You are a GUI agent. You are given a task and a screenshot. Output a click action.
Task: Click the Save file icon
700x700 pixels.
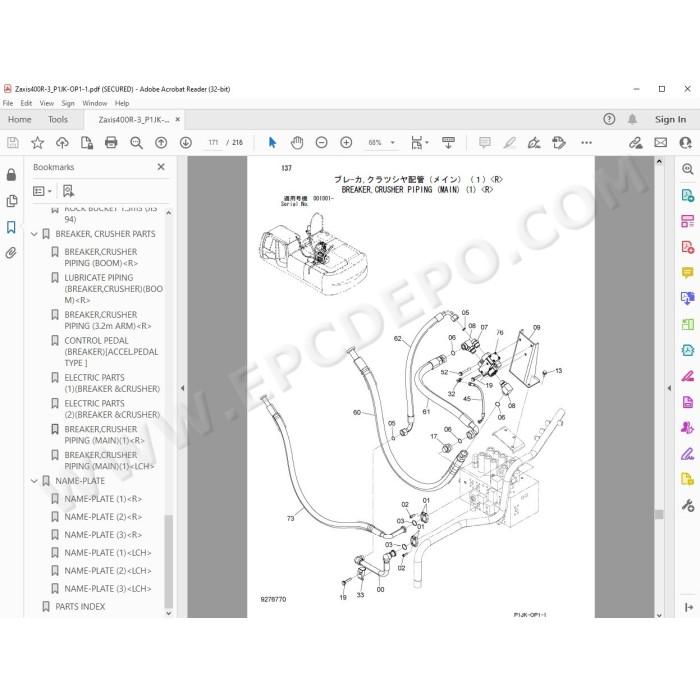click(x=13, y=142)
